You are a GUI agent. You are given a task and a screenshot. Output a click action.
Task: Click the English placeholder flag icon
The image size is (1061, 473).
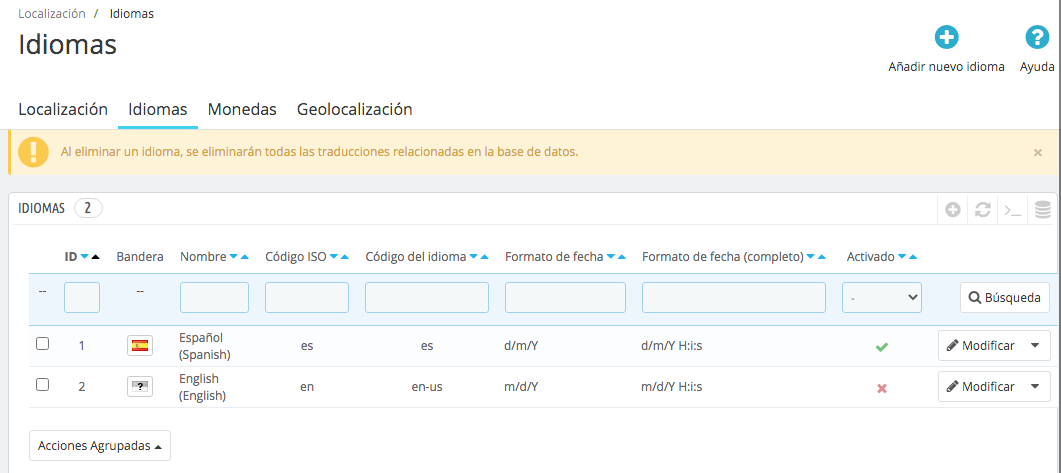point(140,387)
